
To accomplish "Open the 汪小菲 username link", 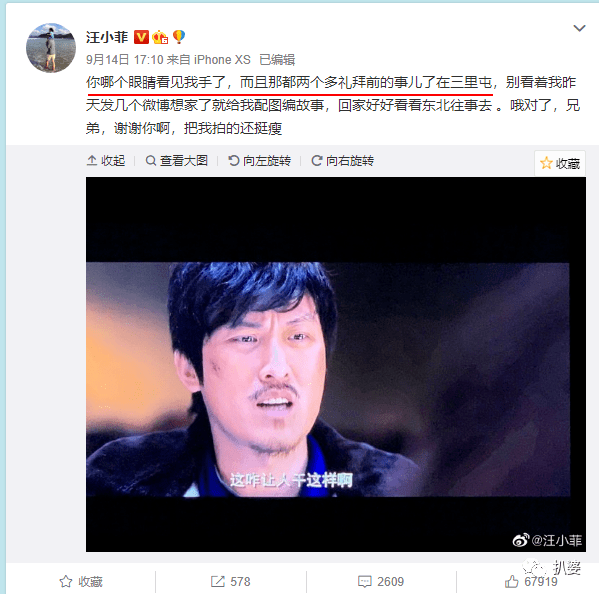I will (107, 37).
